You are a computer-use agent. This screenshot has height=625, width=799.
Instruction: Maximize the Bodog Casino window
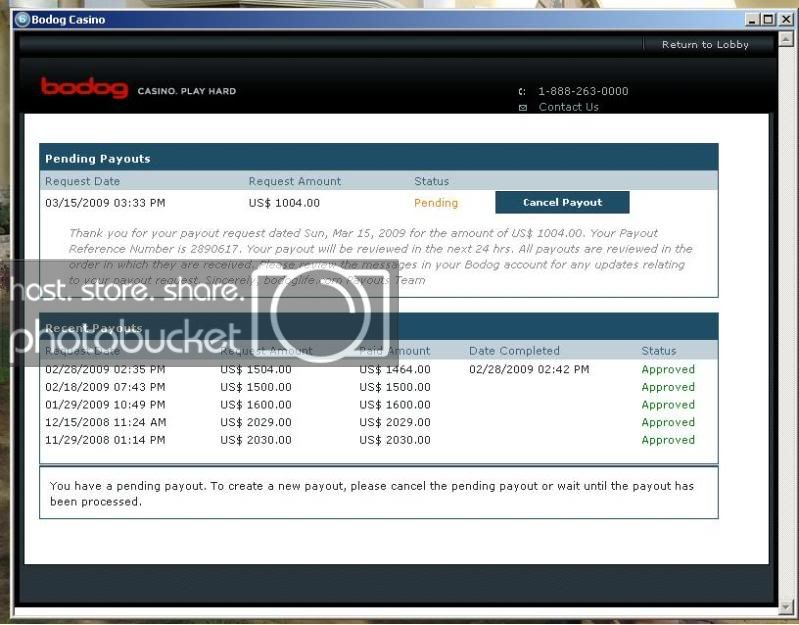pyautogui.click(x=768, y=20)
